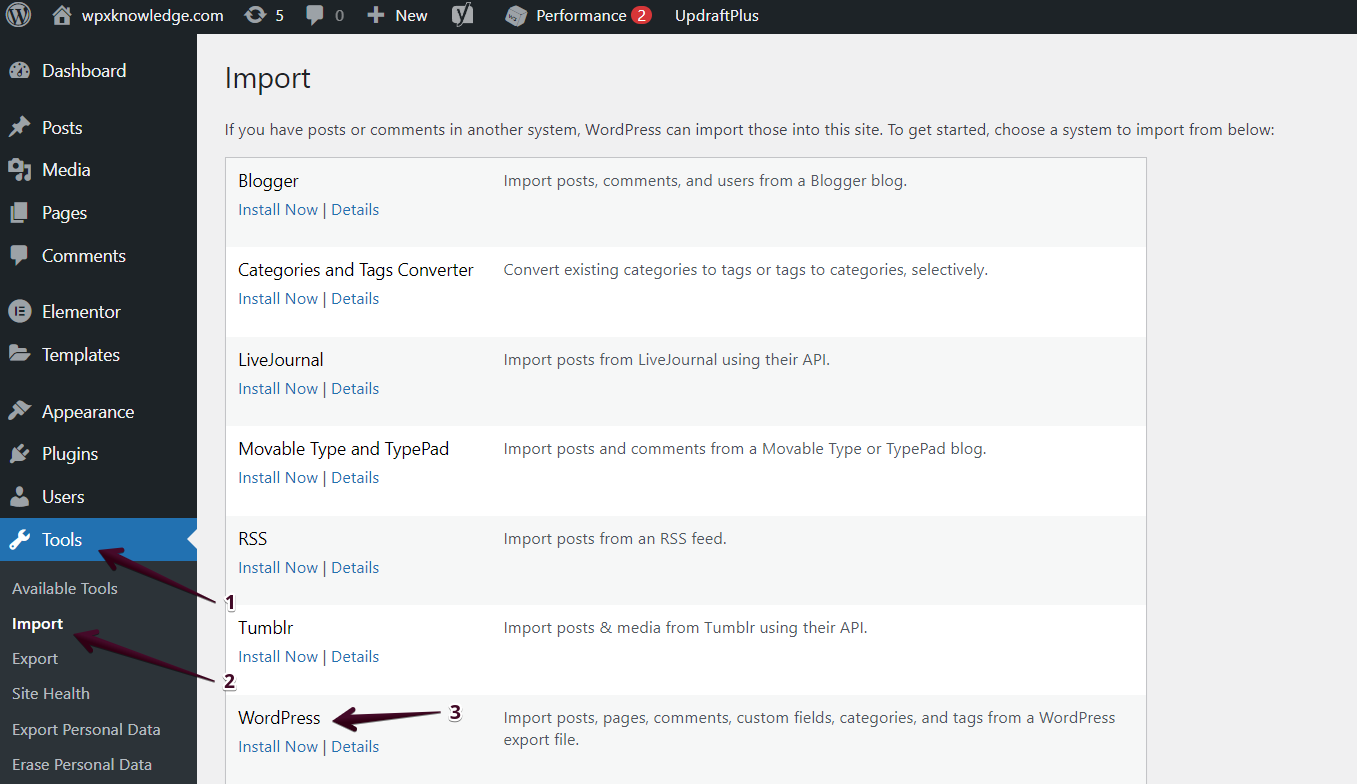The image size is (1357, 784).
Task: Click the Pages icon in sidebar
Action: 19,213
